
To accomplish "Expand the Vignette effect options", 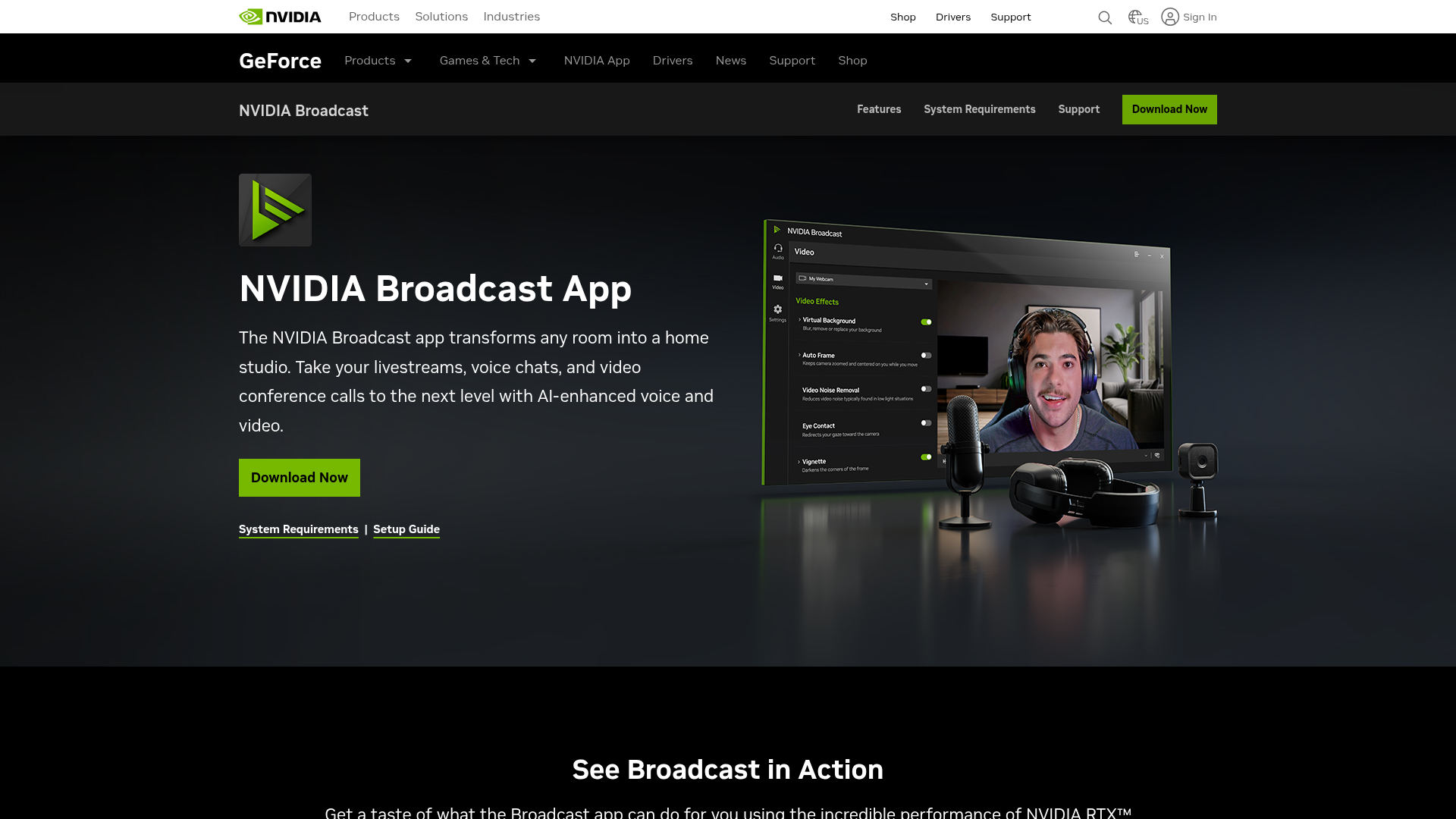I will (x=799, y=461).
